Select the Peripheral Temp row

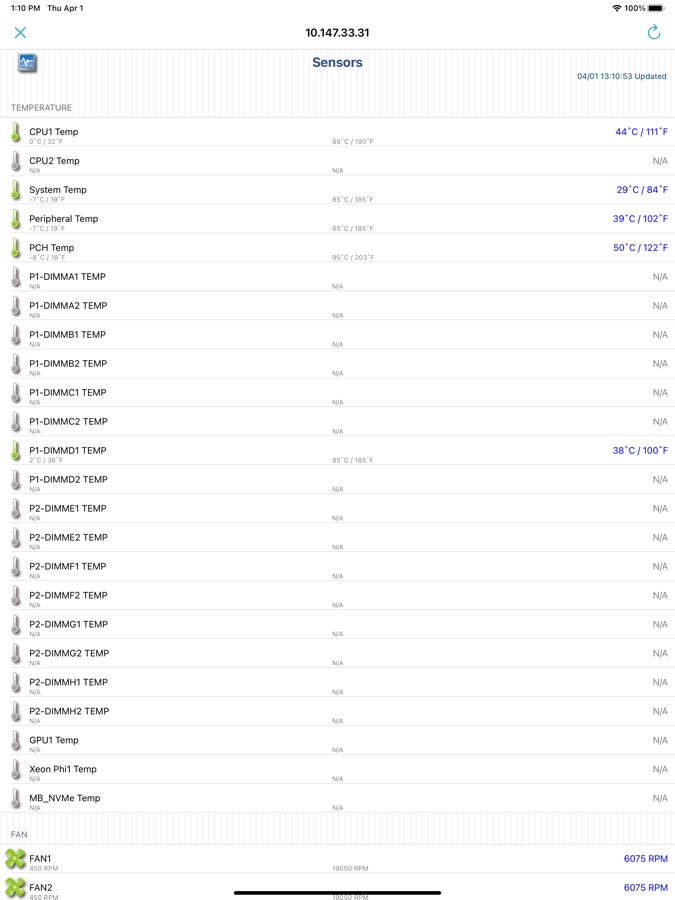coord(337,219)
